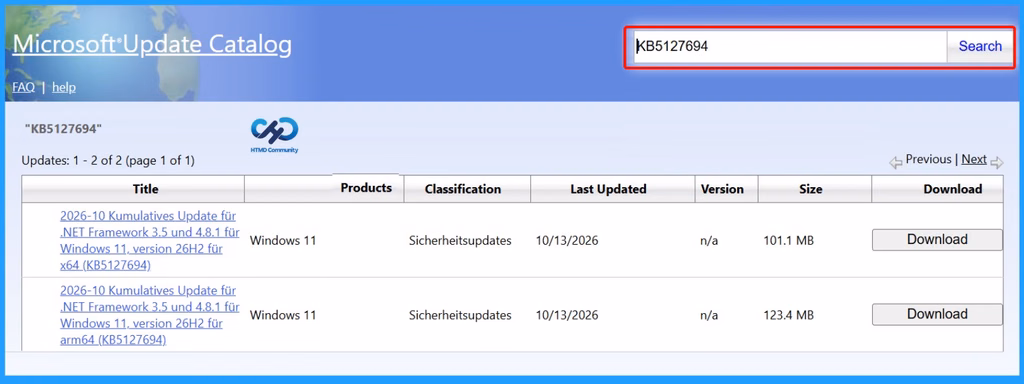Download the arm64 update (123.4 MB)
The width and height of the screenshot is (1024, 384).
[x=937, y=314]
